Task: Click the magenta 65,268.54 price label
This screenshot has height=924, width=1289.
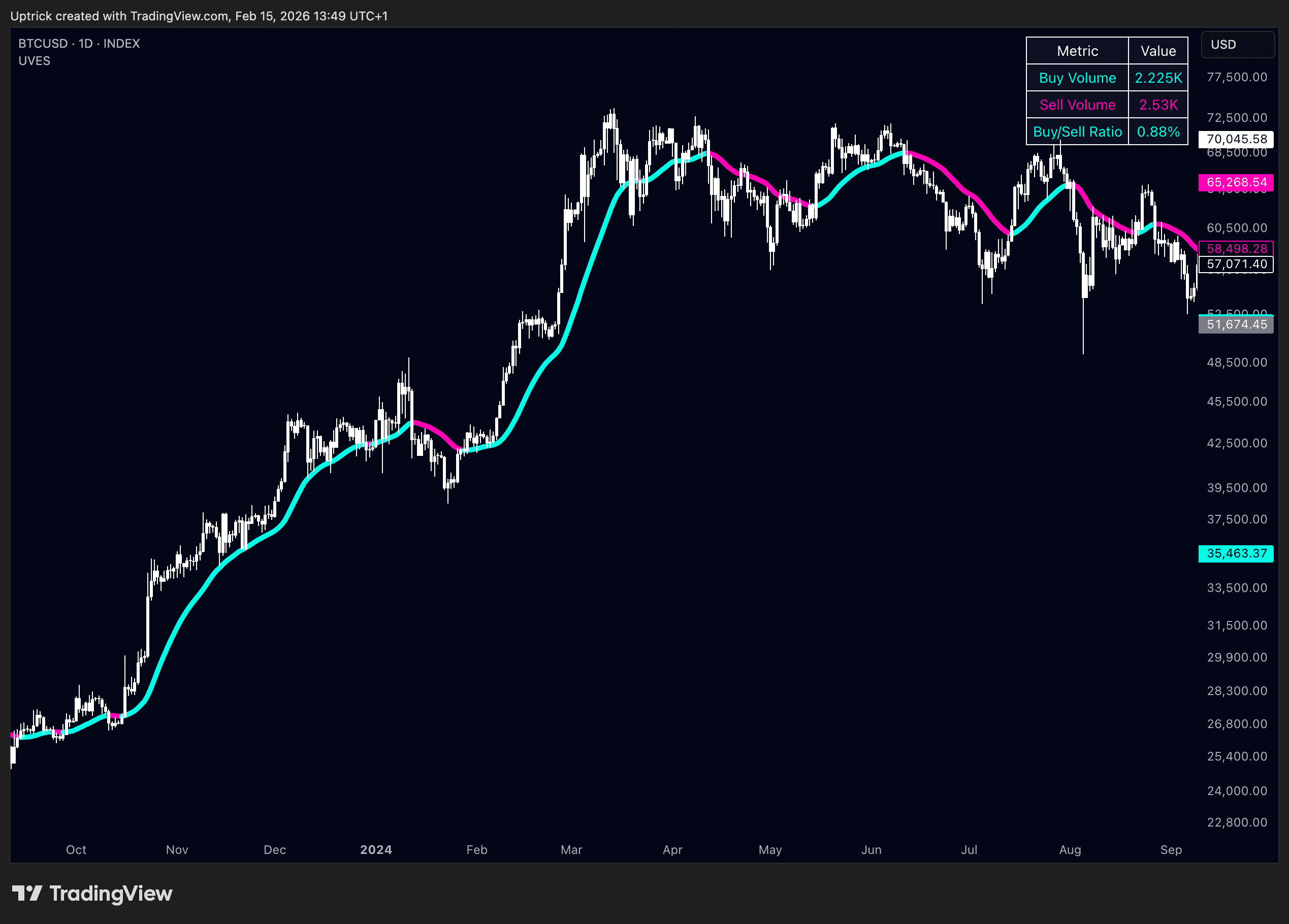Action: point(1236,182)
